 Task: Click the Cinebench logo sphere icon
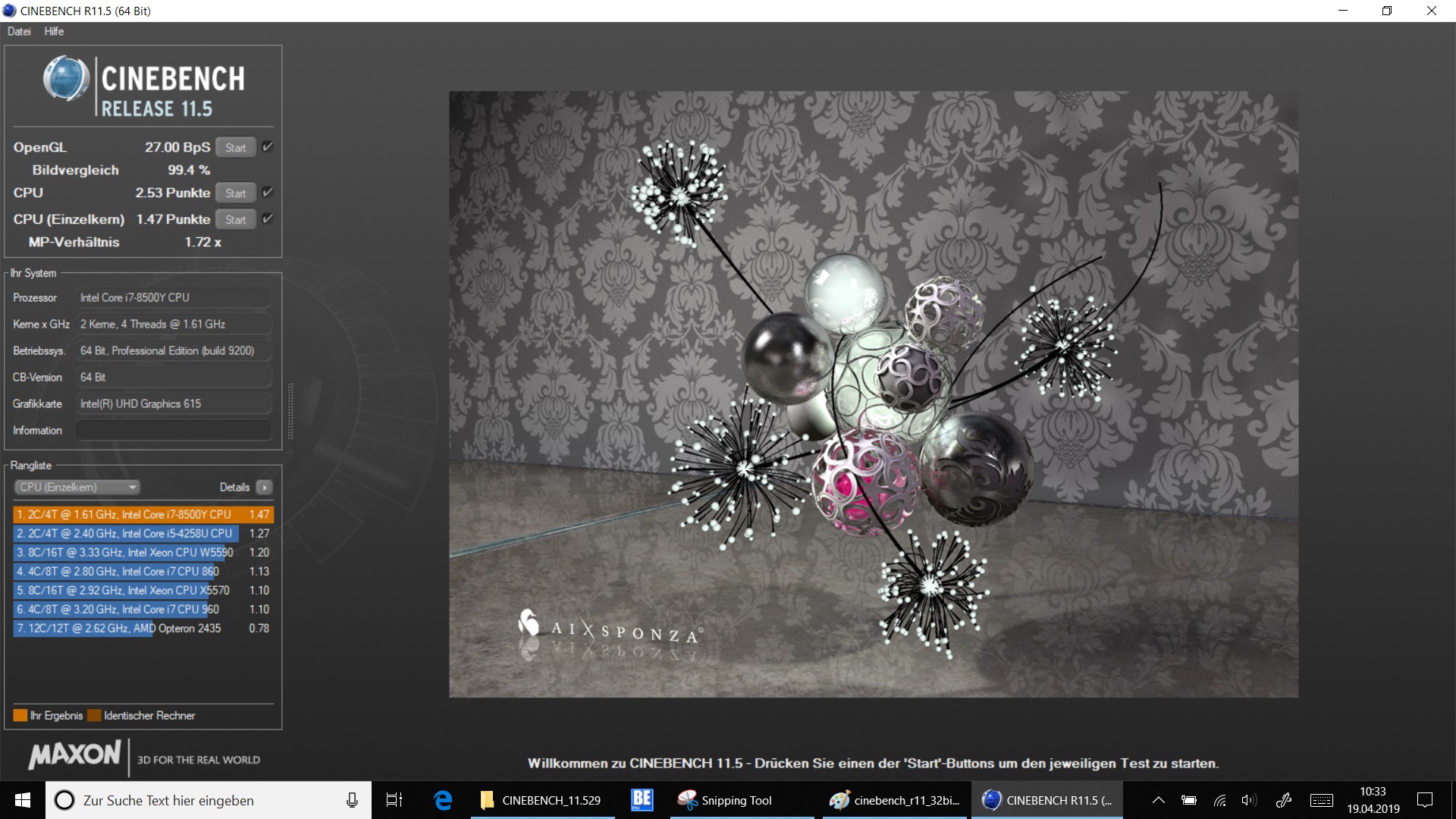(66, 79)
